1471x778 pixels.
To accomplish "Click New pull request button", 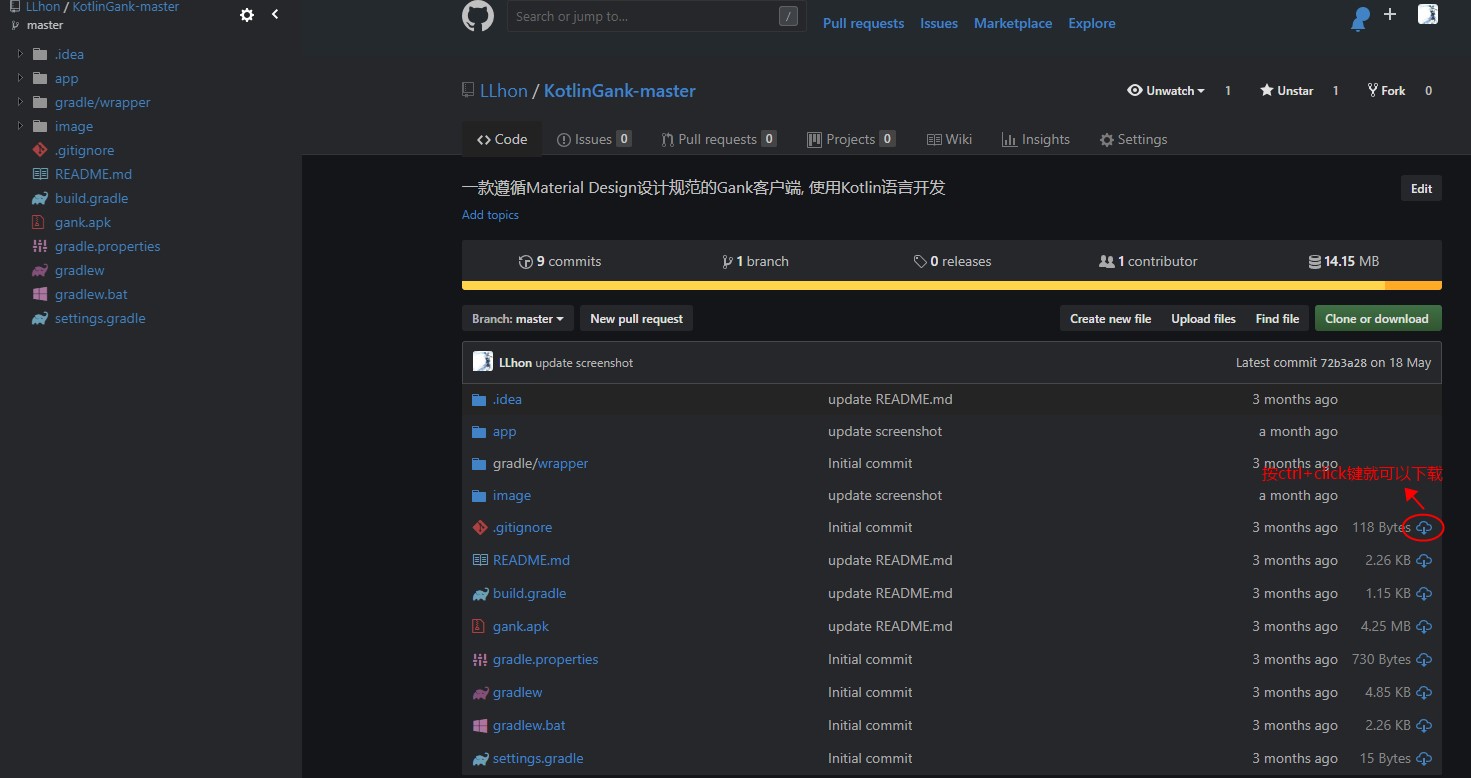I will coord(636,318).
